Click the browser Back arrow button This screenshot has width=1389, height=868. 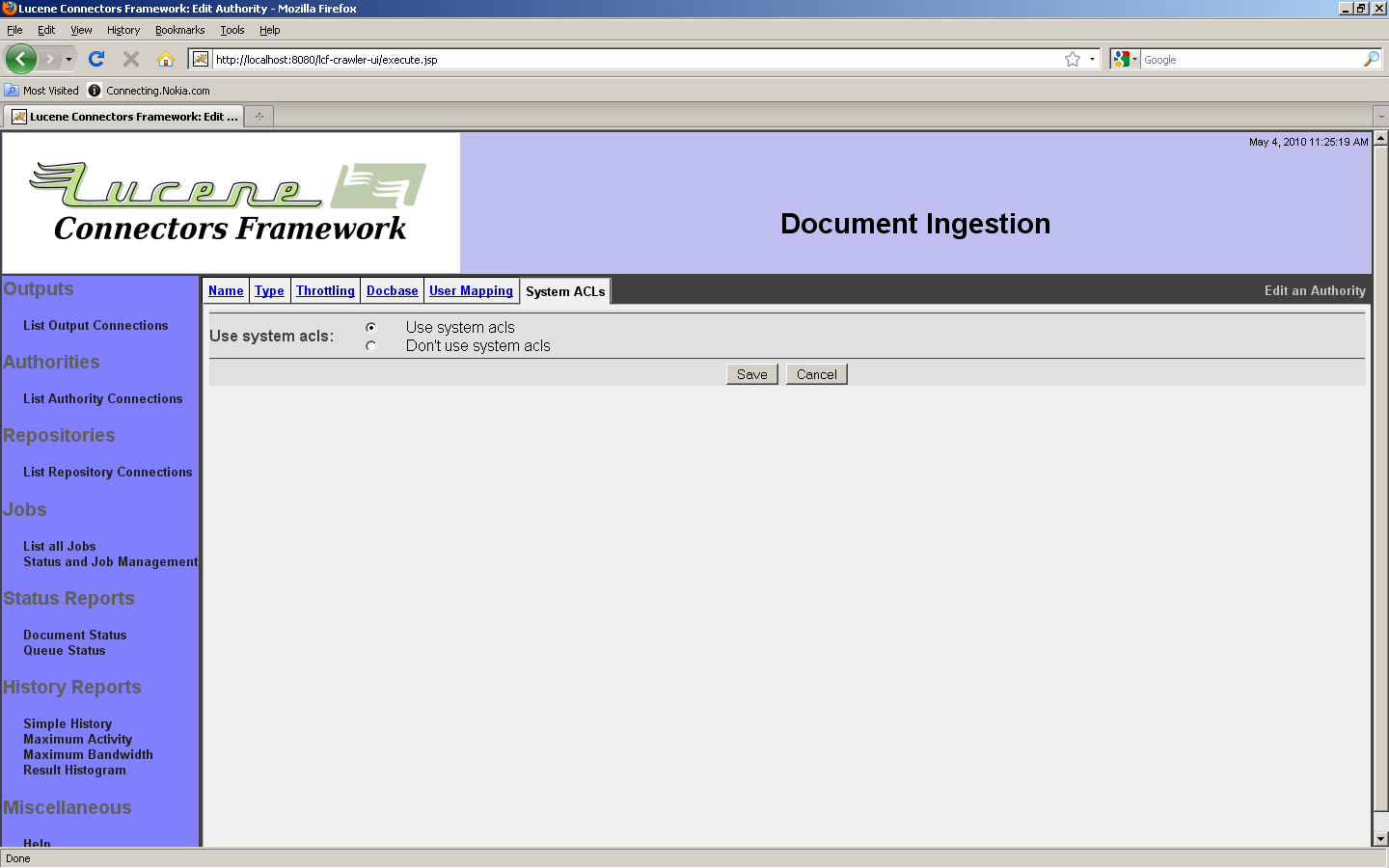pos(21,59)
